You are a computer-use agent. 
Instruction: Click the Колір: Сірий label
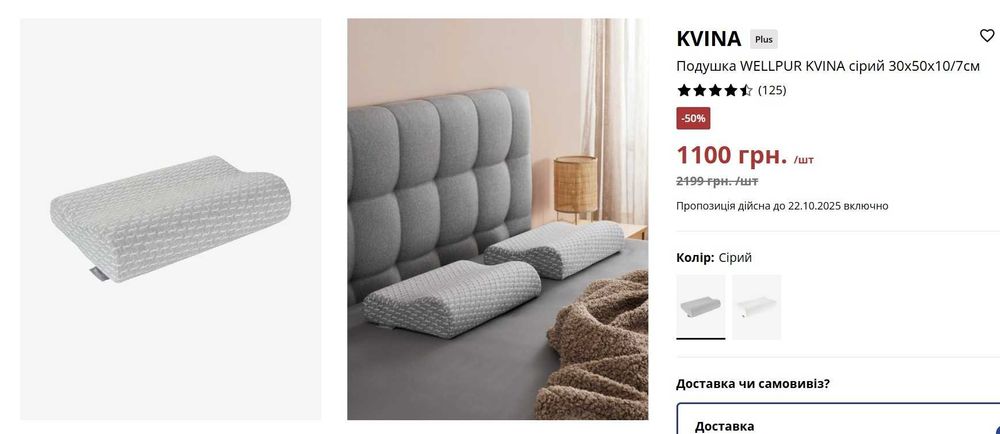click(x=714, y=257)
